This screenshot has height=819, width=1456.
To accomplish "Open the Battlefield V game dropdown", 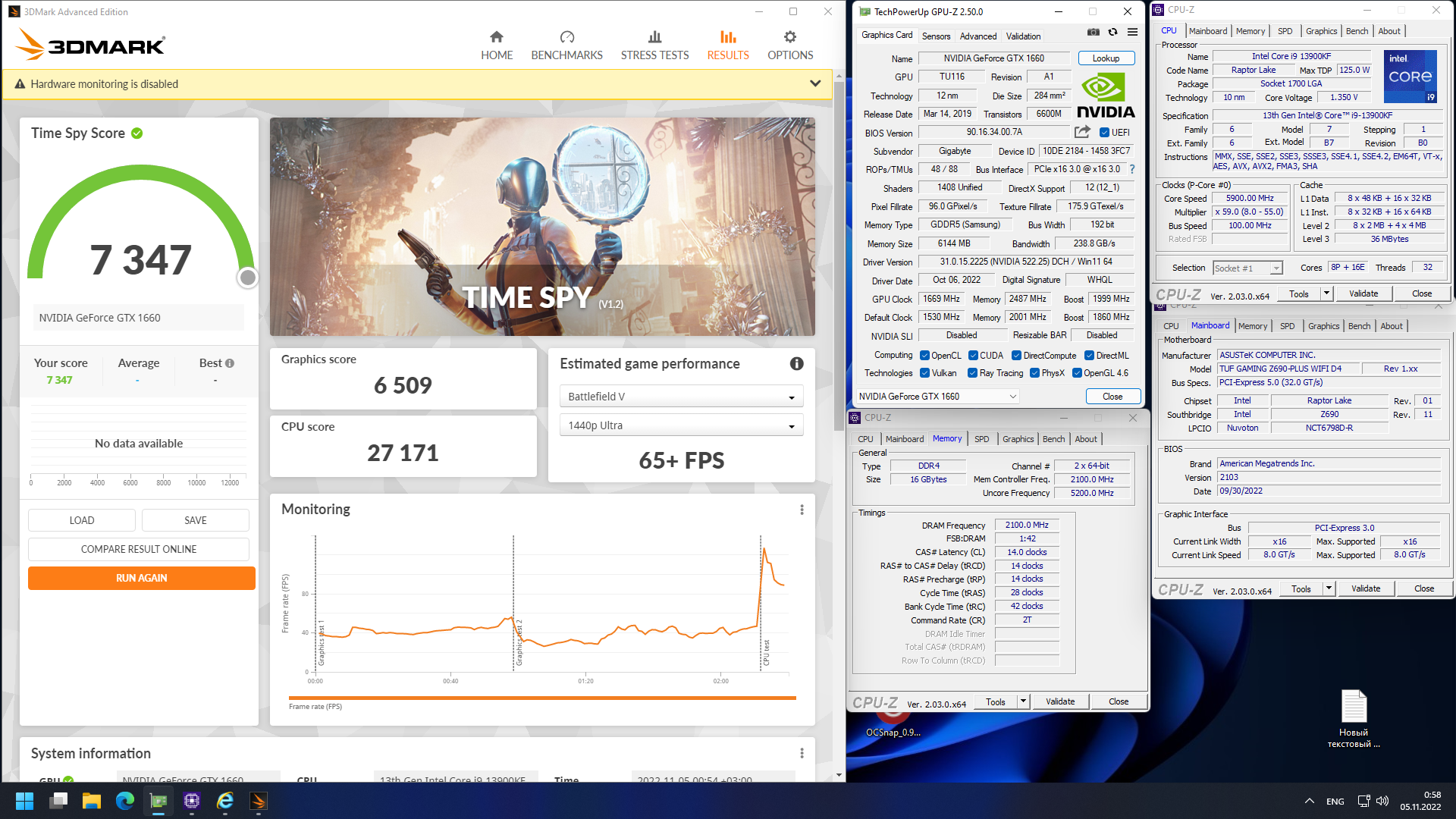I will (681, 397).
